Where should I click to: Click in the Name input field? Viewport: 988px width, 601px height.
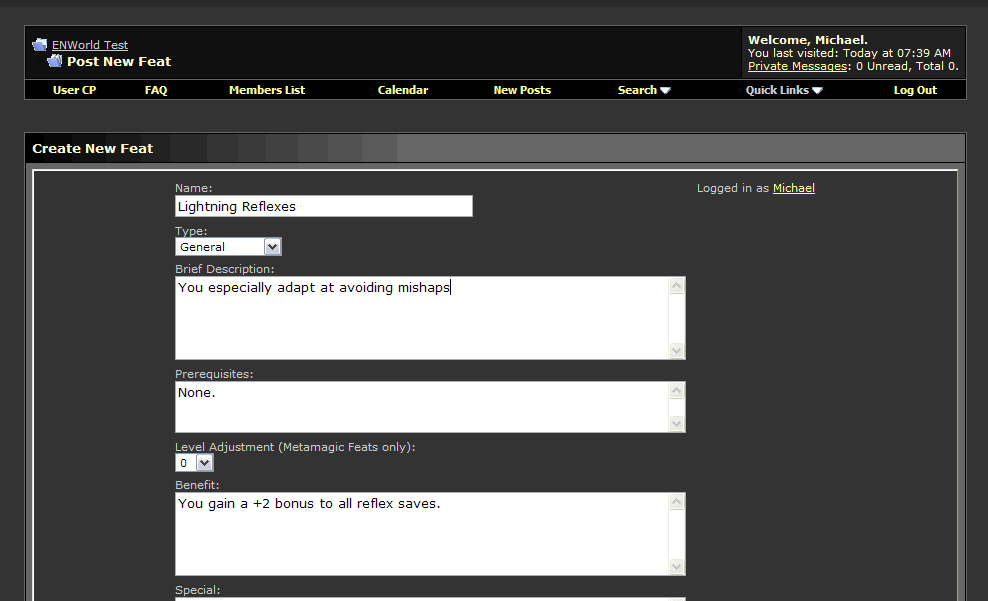point(323,206)
